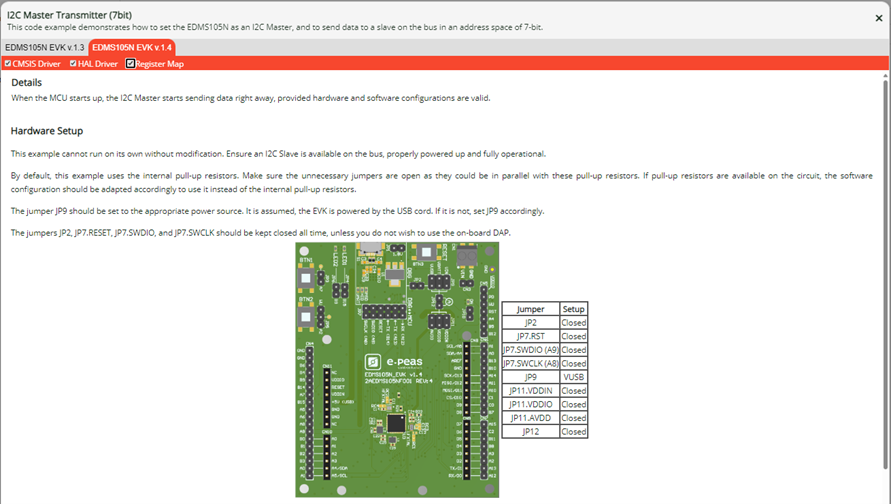Click the Hardware Setup heading

tap(47, 131)
